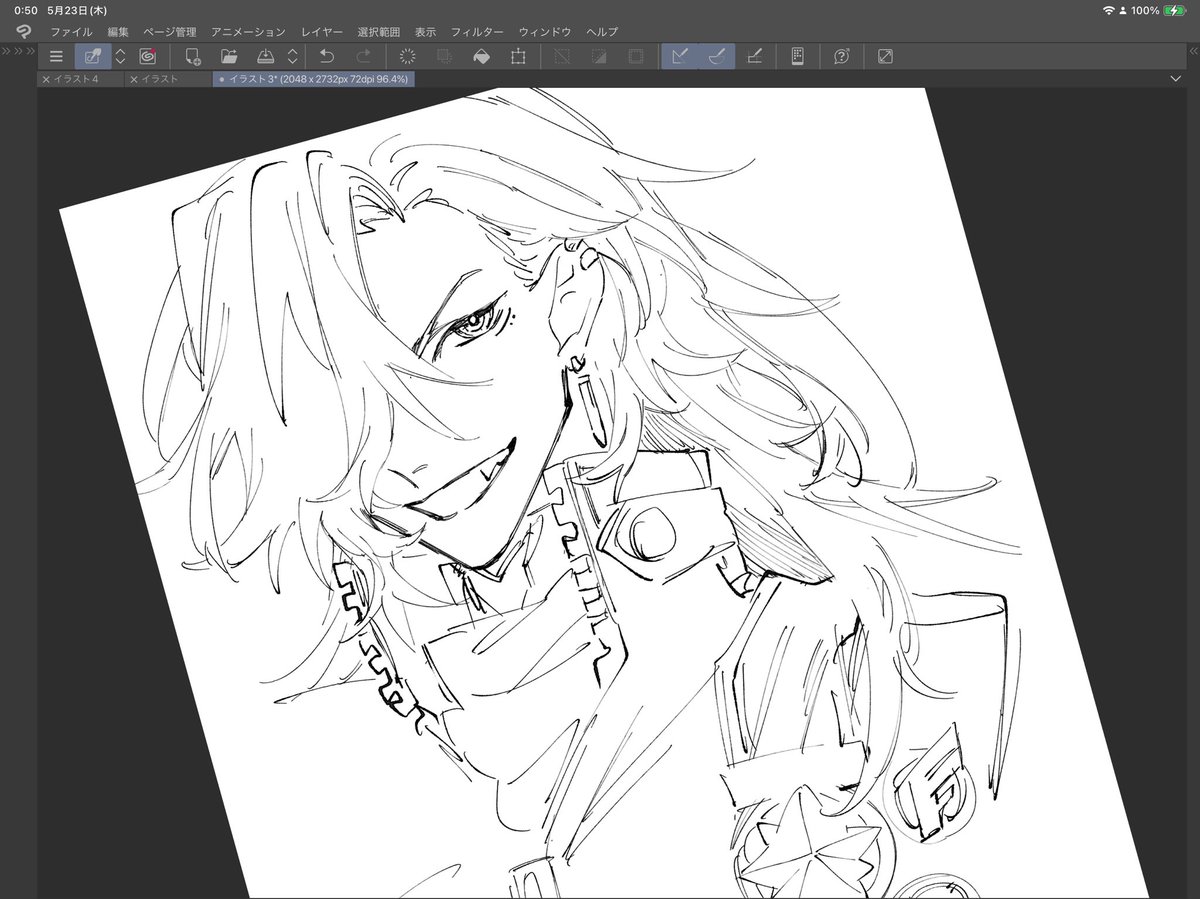The height and width of the screenshot is (899, 1200).
Task: Click the Clip Studio spiral launch icon
Action: 148,56
